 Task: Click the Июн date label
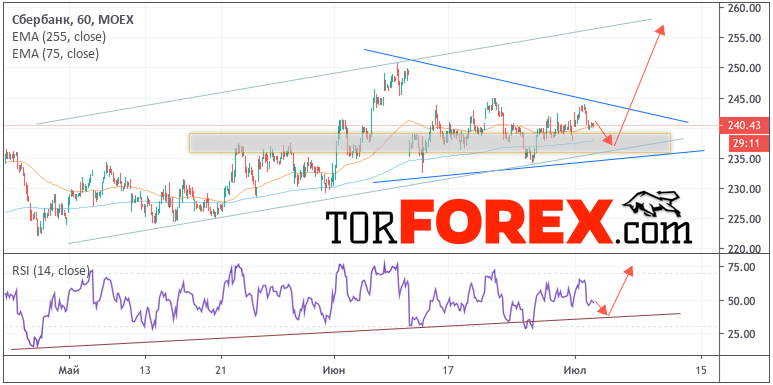click(x=334, y=370)
